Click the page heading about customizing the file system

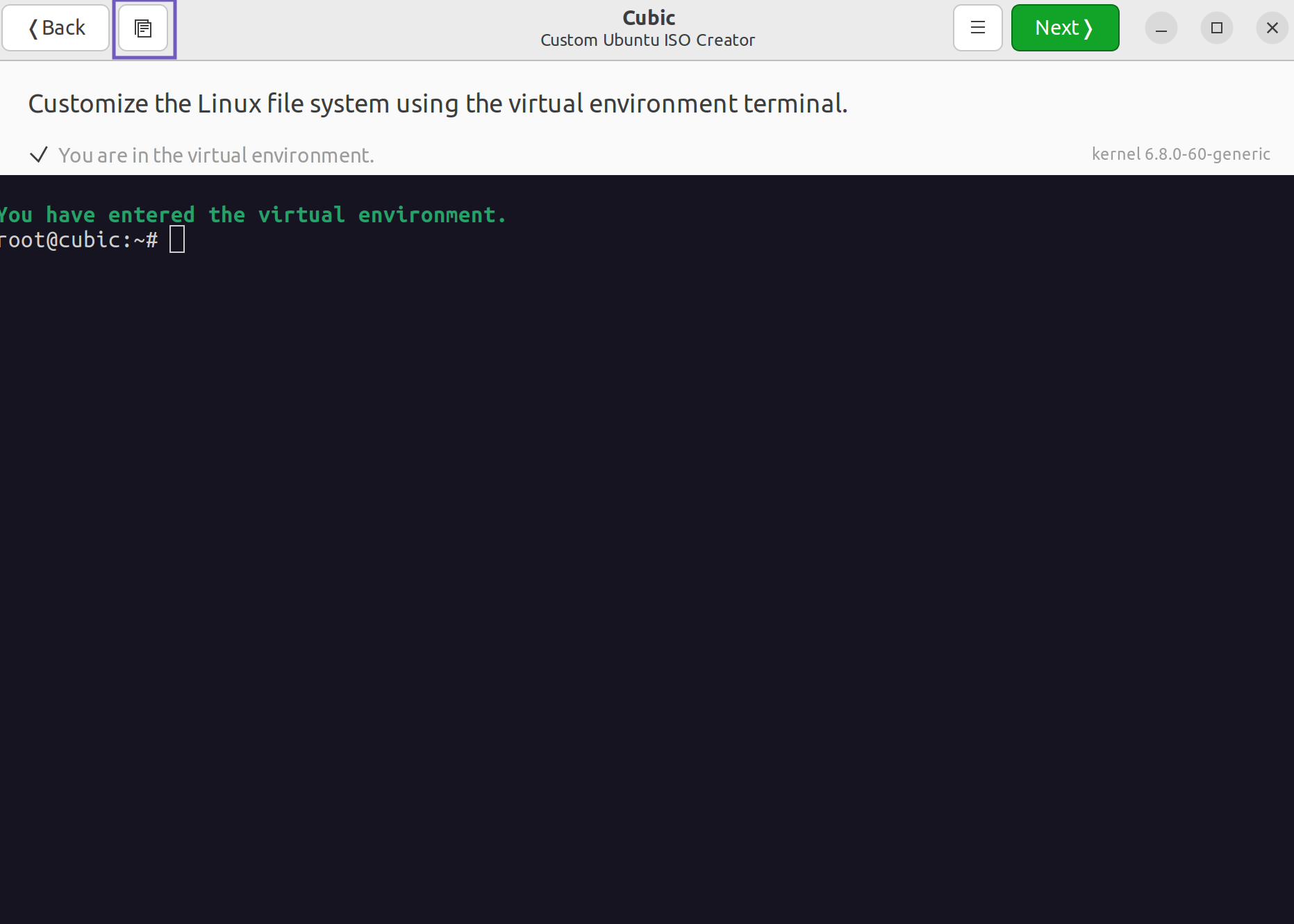coord(438,103)
